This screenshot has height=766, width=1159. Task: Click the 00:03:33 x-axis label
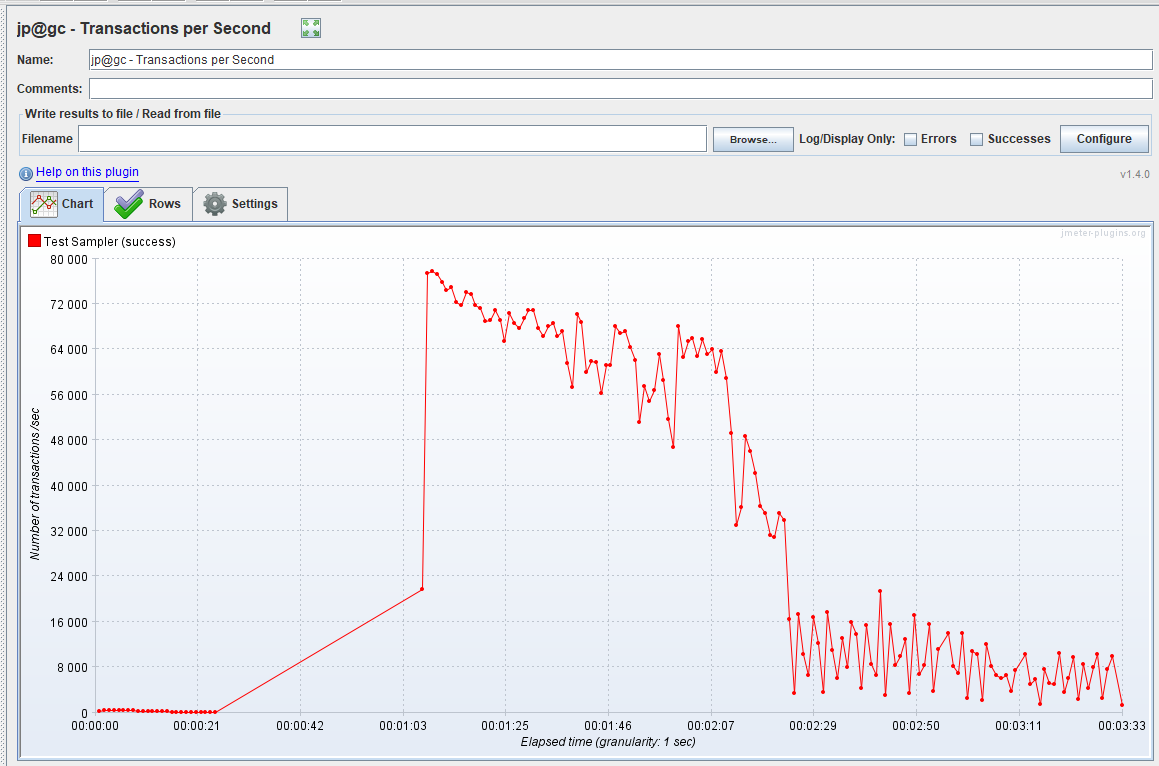(1121, 726)
